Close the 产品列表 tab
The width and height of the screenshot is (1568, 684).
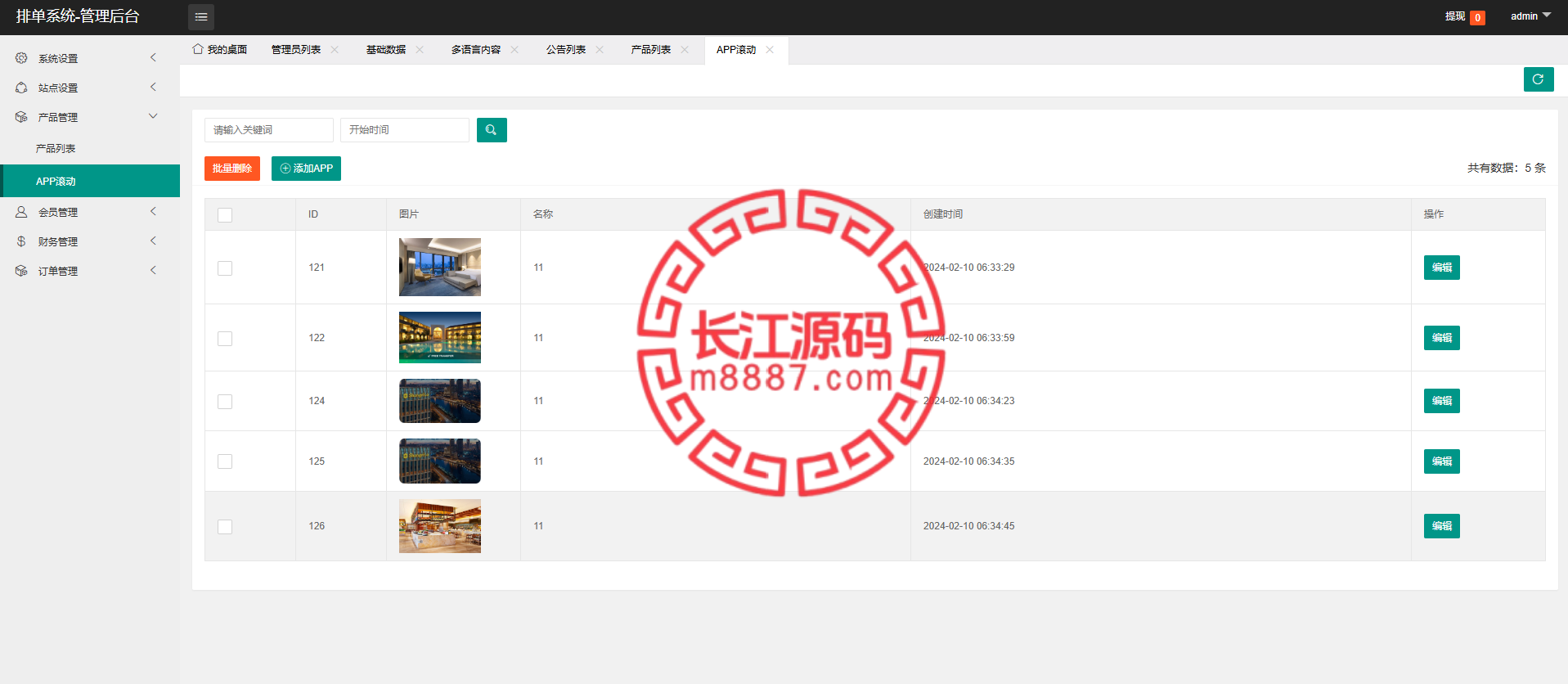pos(685,50)
